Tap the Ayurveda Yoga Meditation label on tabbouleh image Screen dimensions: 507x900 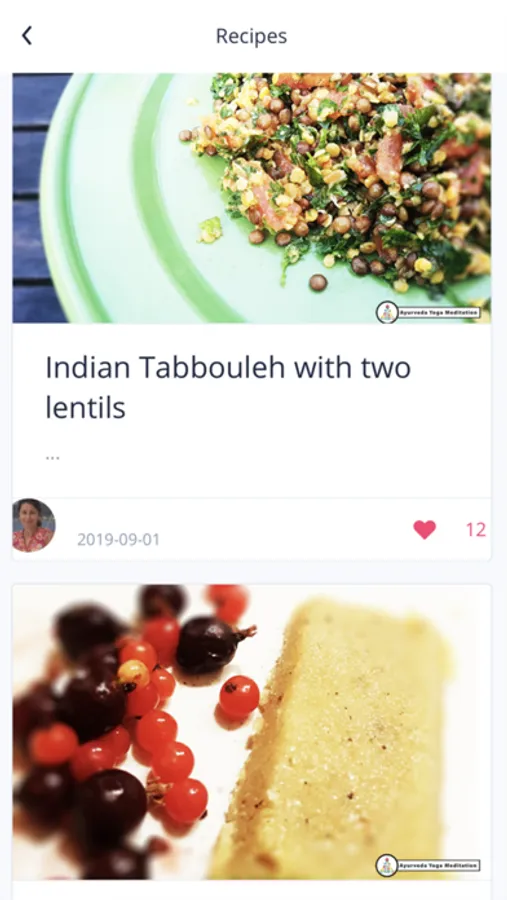click(439, 313)
